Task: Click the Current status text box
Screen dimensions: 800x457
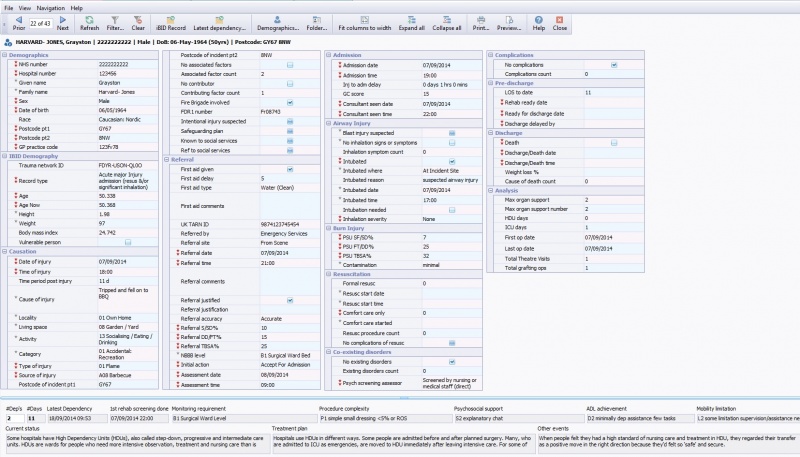Action: click(x=137, y=444)
